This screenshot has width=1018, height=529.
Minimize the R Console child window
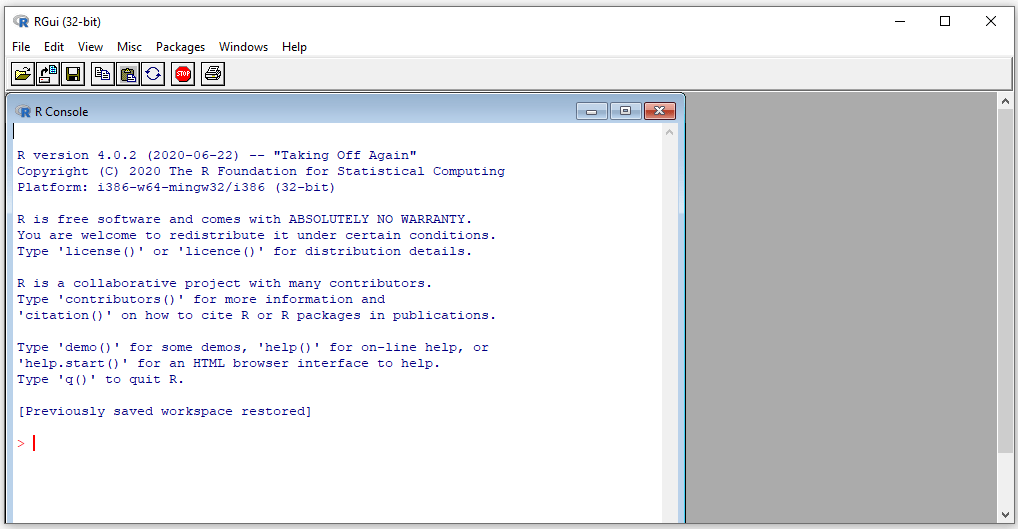(592, 111)
